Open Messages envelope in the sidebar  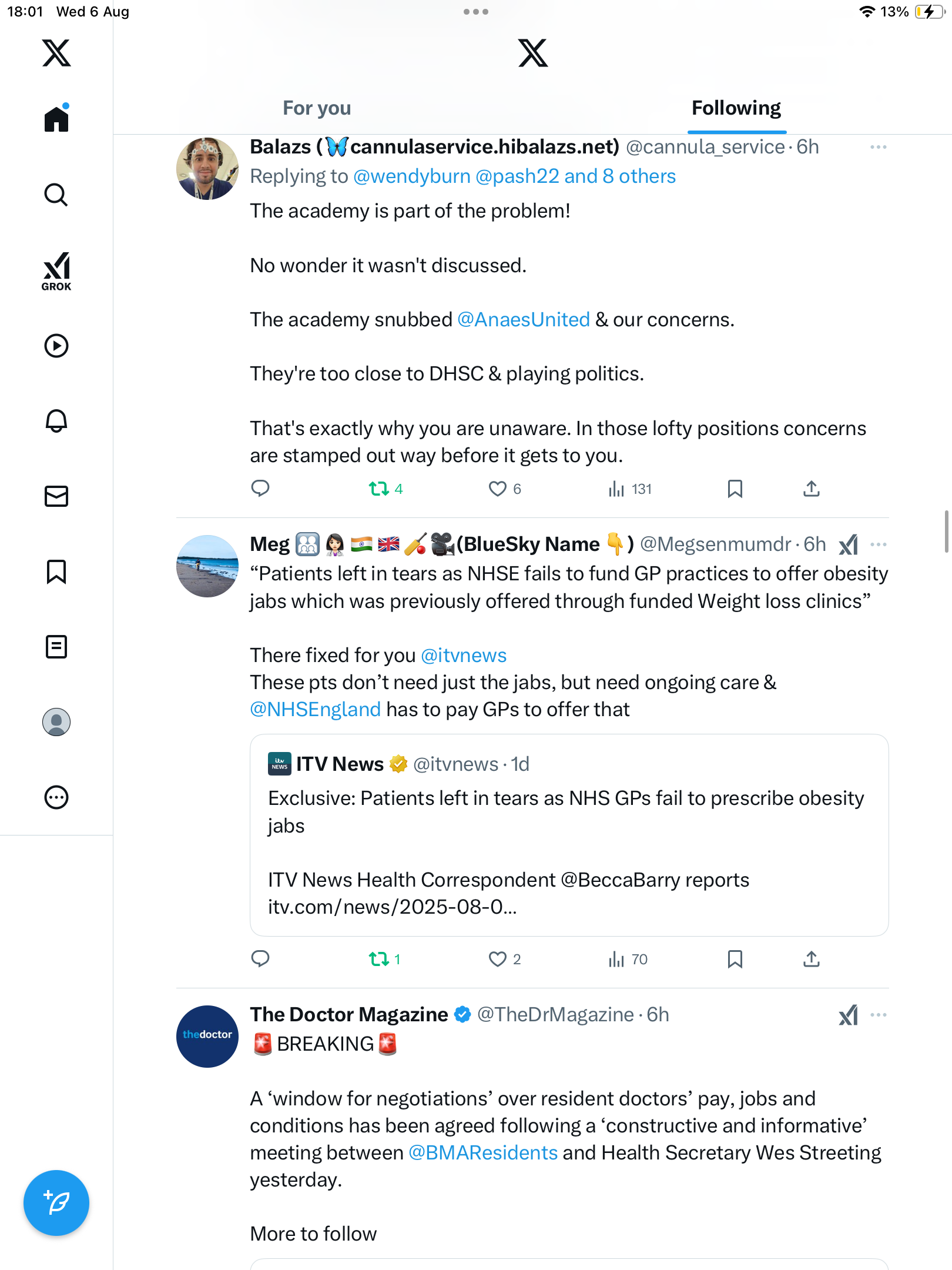click(x=56, y=496)
